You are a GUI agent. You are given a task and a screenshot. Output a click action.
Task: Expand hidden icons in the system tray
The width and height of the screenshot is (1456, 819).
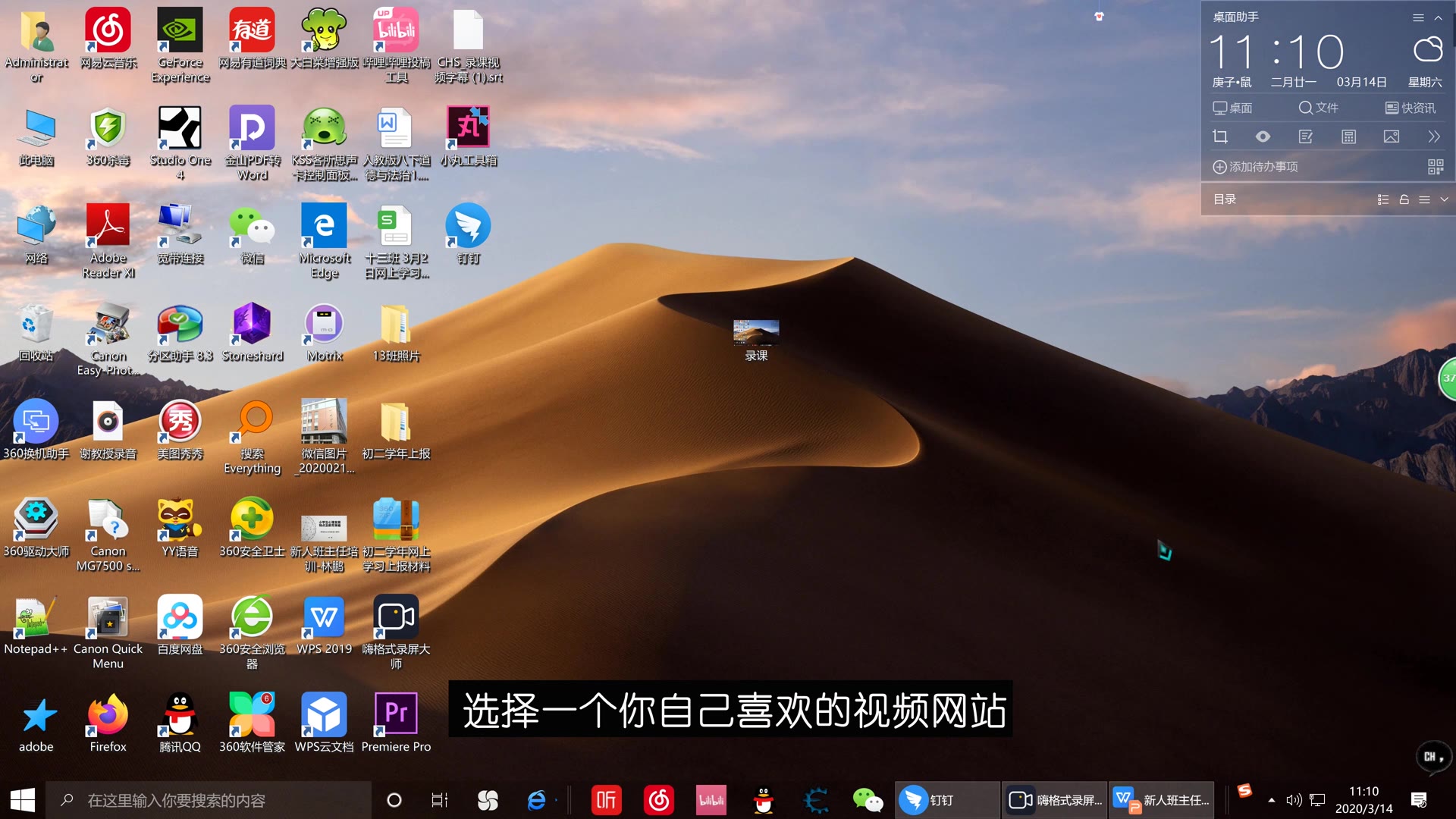[x=1271, y=799]
